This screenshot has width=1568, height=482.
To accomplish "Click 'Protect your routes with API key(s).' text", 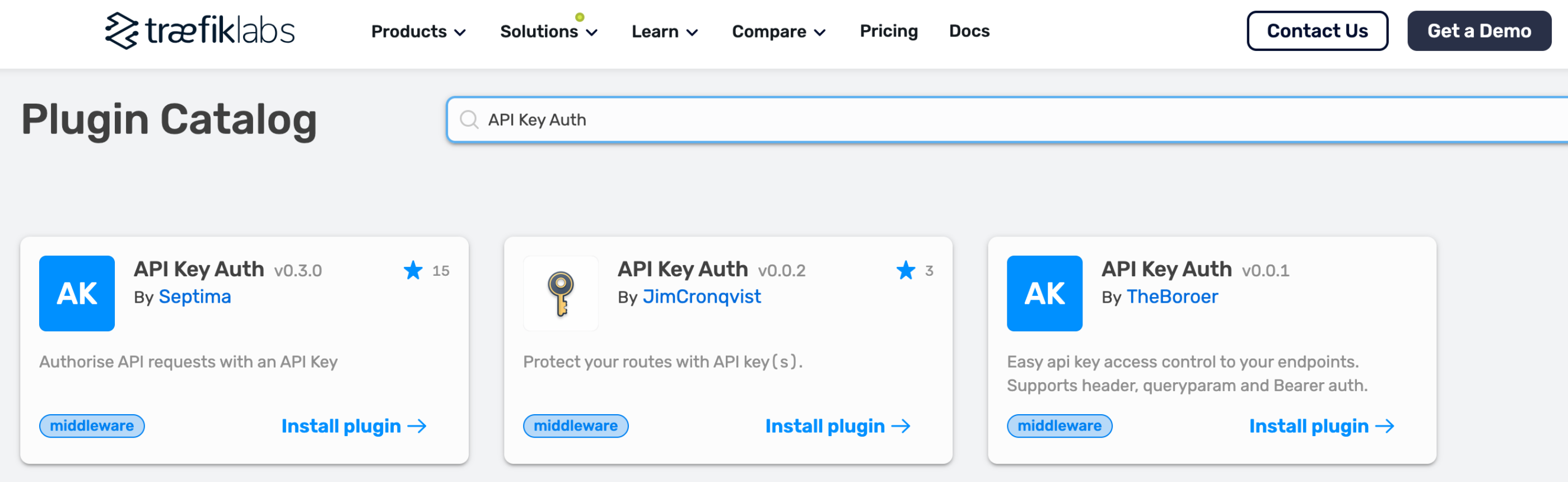I will (663, 362).
